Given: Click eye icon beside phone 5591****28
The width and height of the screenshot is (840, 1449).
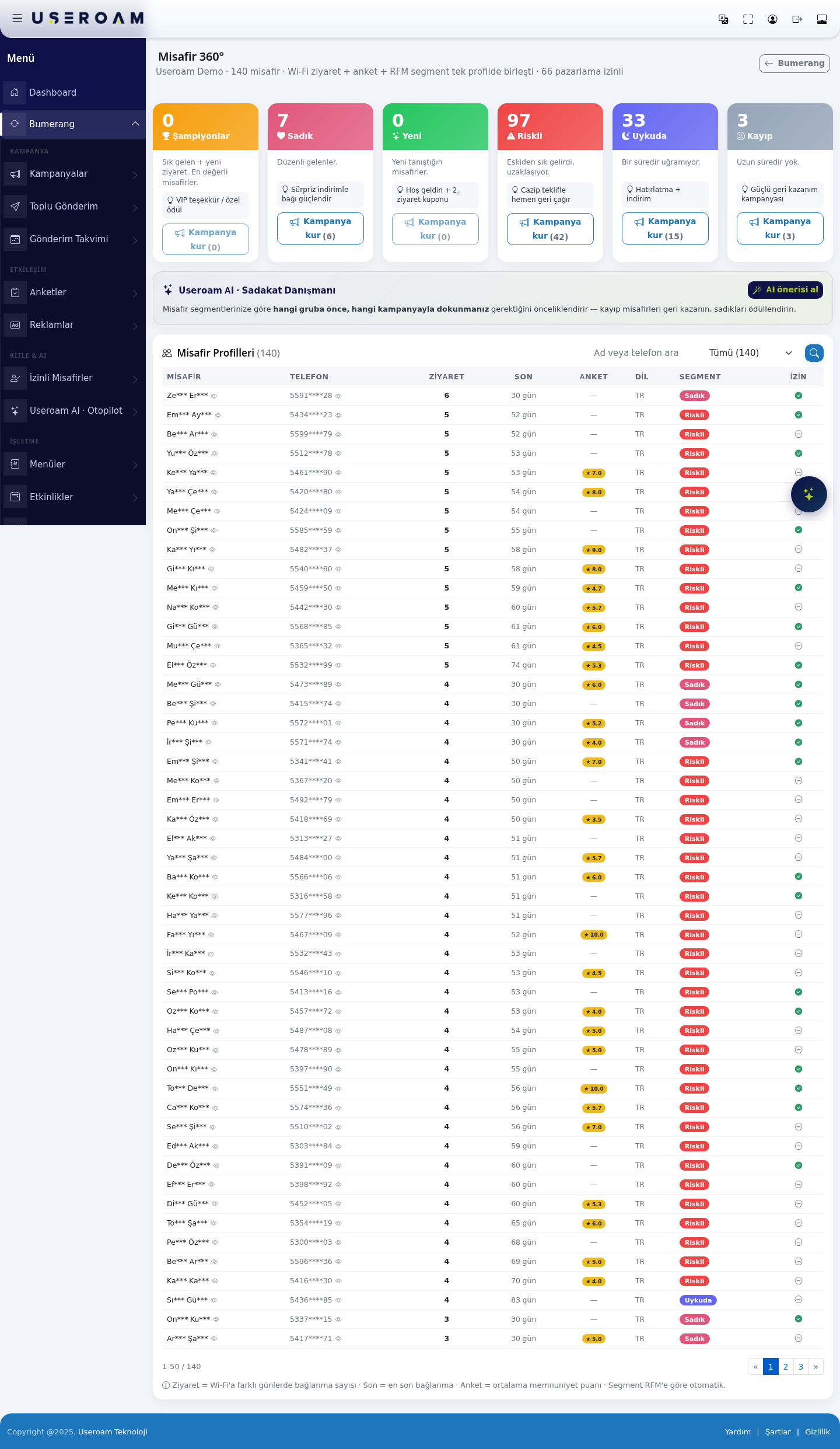Looking at the screenshot, I should (x=338, y=396).
